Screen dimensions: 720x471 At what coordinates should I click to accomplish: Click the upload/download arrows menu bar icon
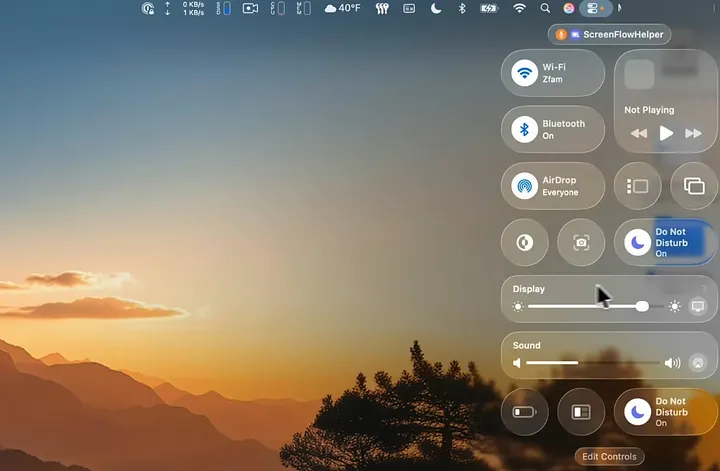coord(168,8)
